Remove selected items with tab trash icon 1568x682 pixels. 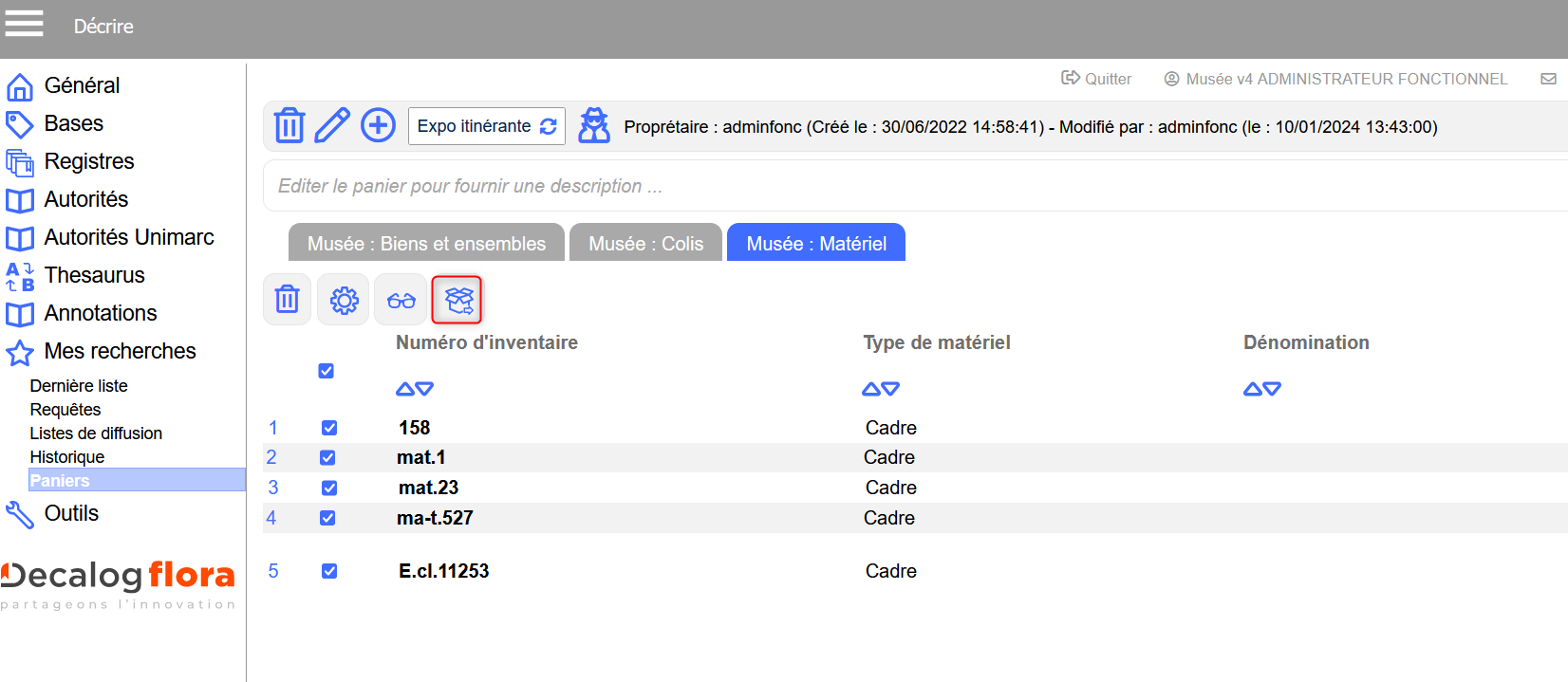(287, 300)
